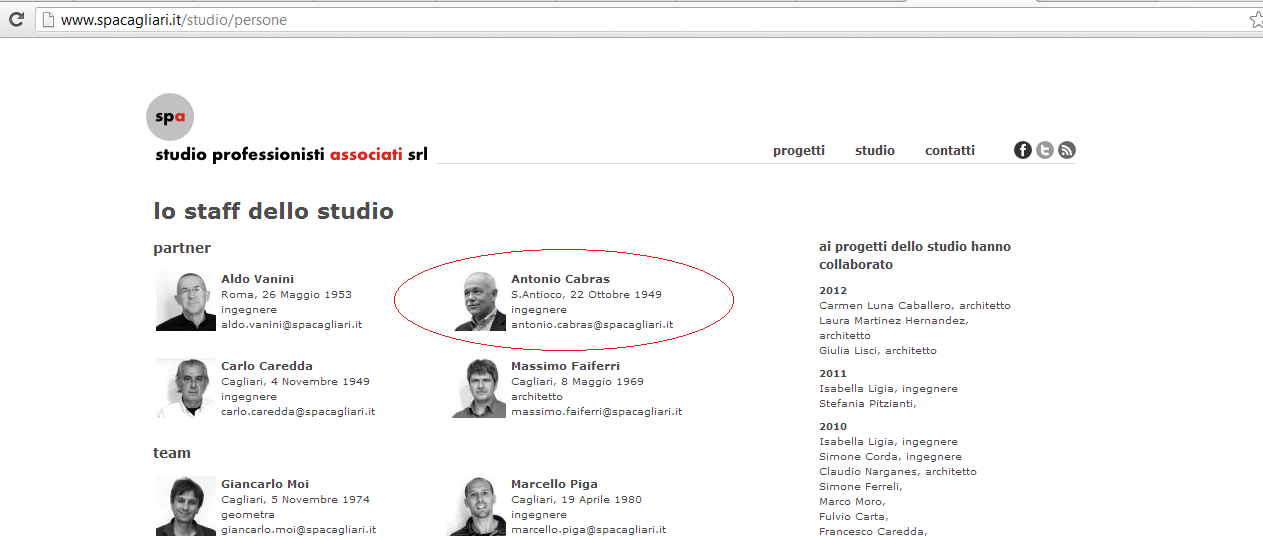Click the 'partner' section heading
This screenshot has height=540, width=1263.
point(182,248)
